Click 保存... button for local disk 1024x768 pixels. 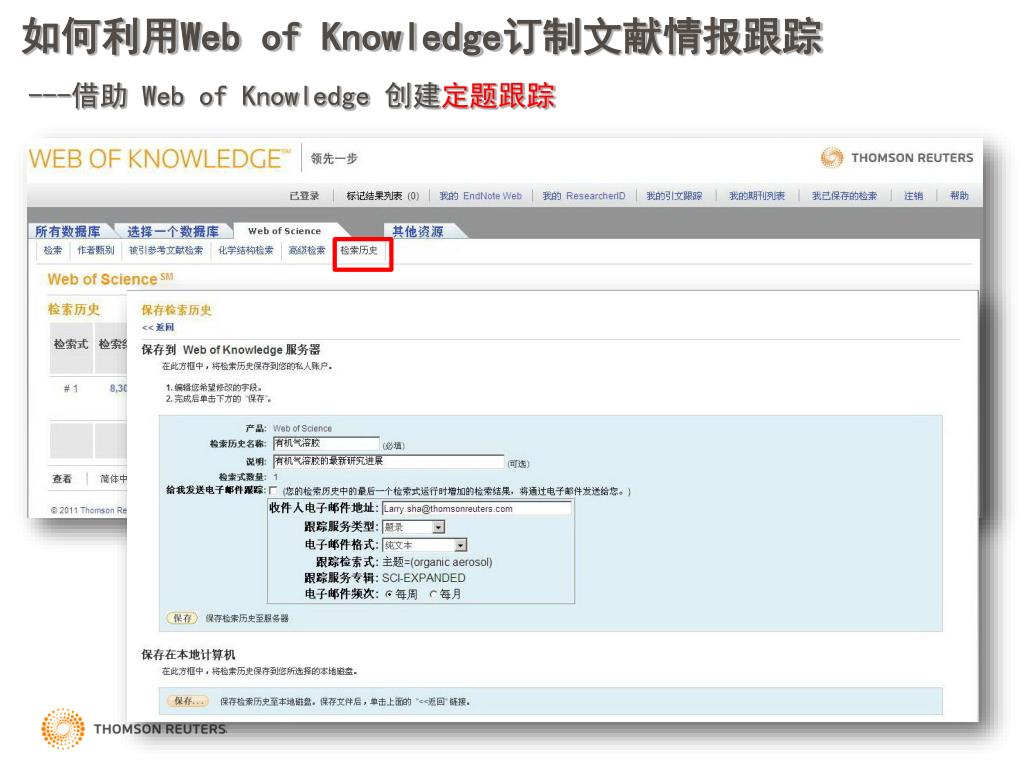[188, 701]
